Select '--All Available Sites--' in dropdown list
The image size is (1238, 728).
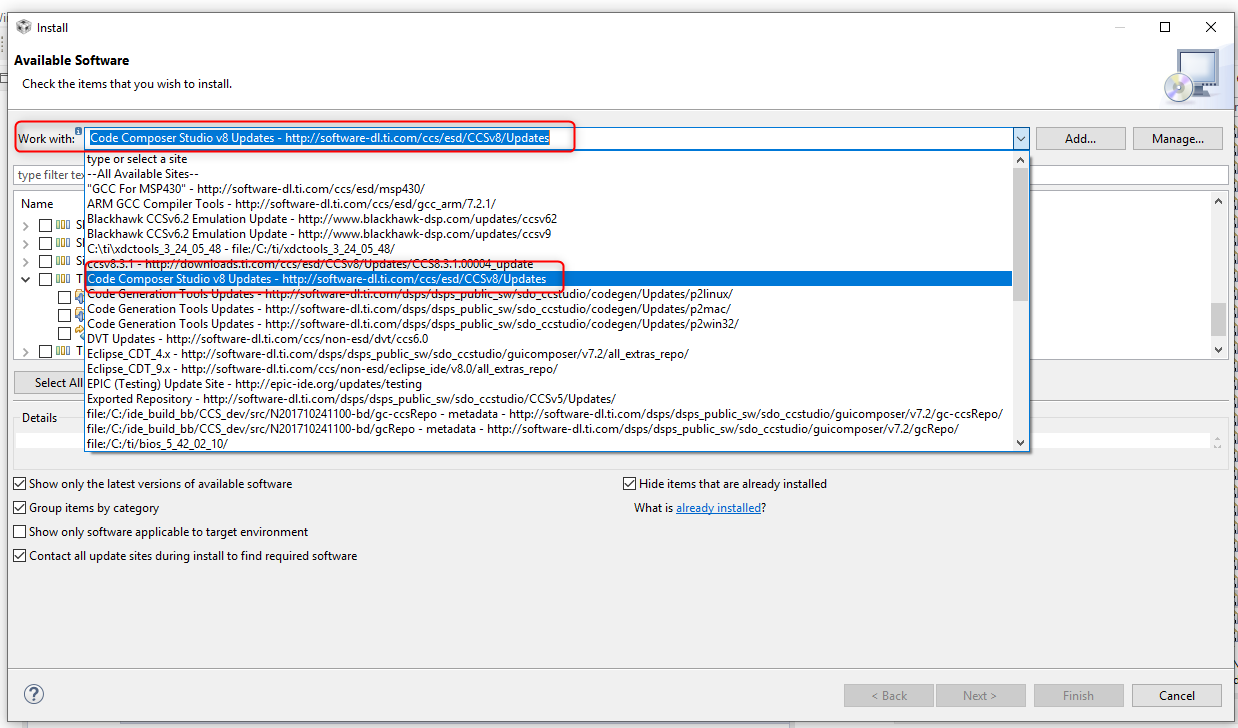point(548,174)
